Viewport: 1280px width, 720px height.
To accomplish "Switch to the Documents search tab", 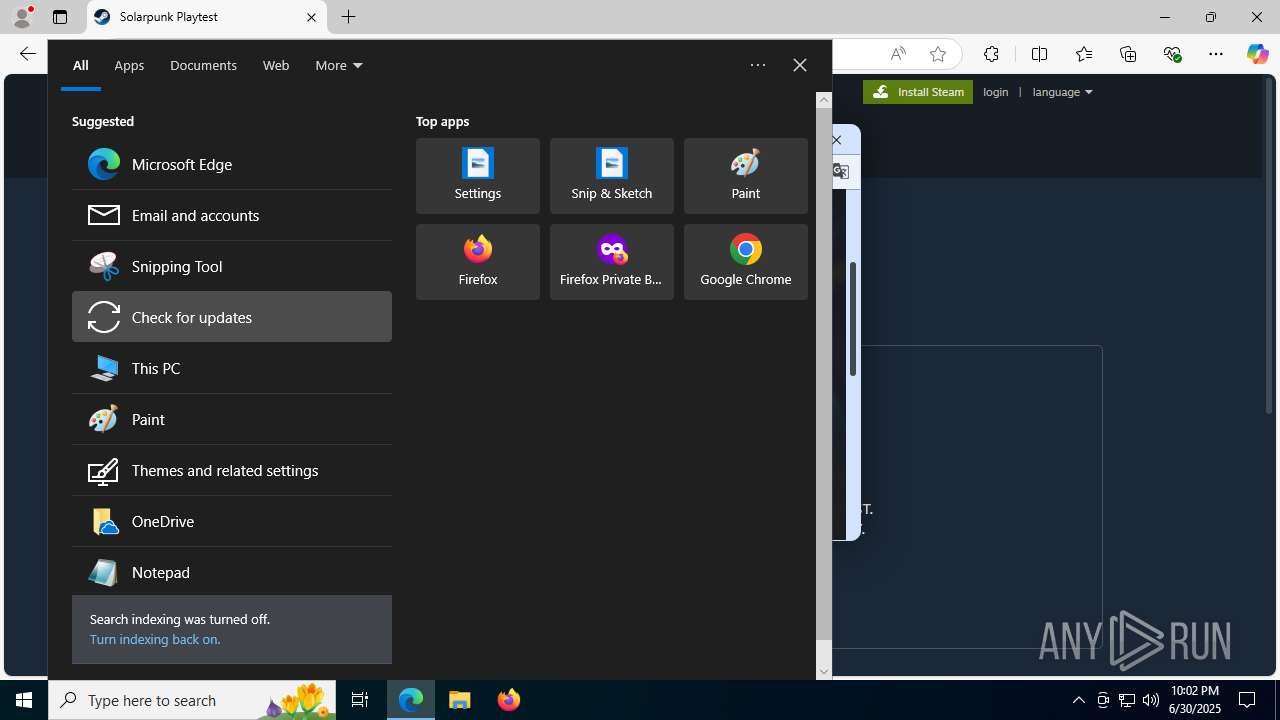I will point(203,65).
